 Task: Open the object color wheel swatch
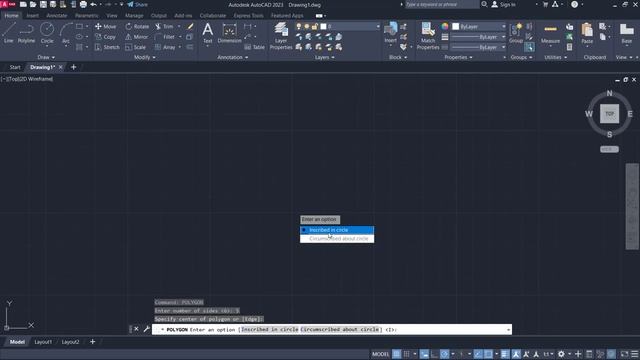(x=444, y=27)
